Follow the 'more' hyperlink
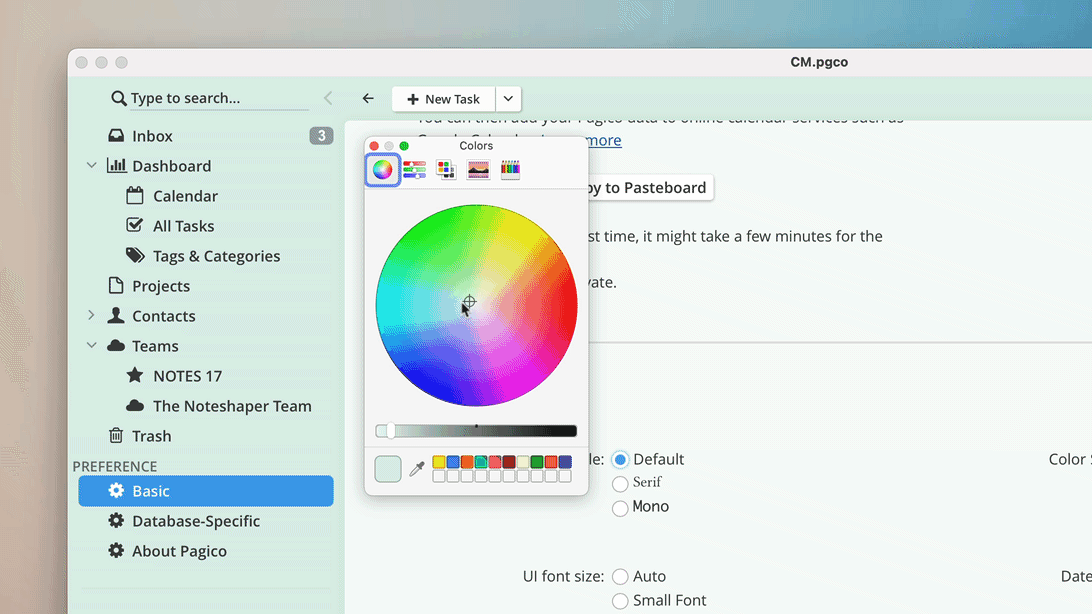 (604, 140)
